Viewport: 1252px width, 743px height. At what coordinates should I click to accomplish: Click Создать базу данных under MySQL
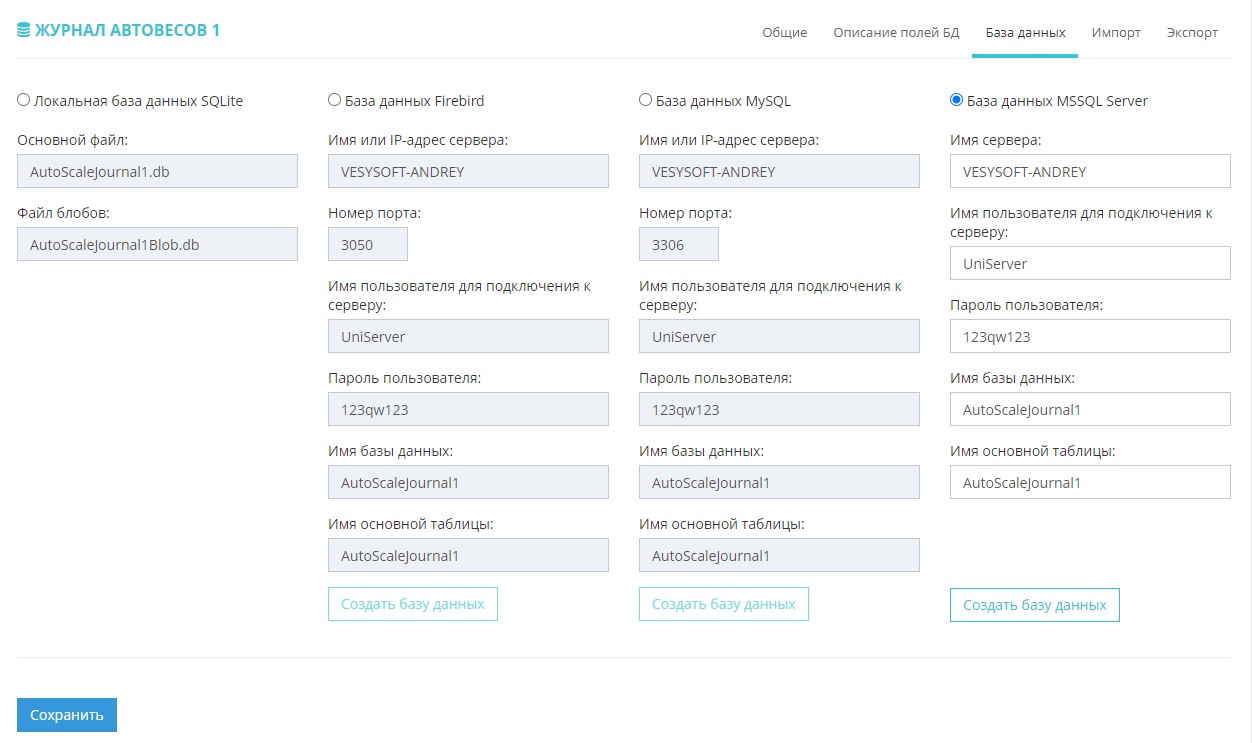pyautogui.click(x=723, y=604)
